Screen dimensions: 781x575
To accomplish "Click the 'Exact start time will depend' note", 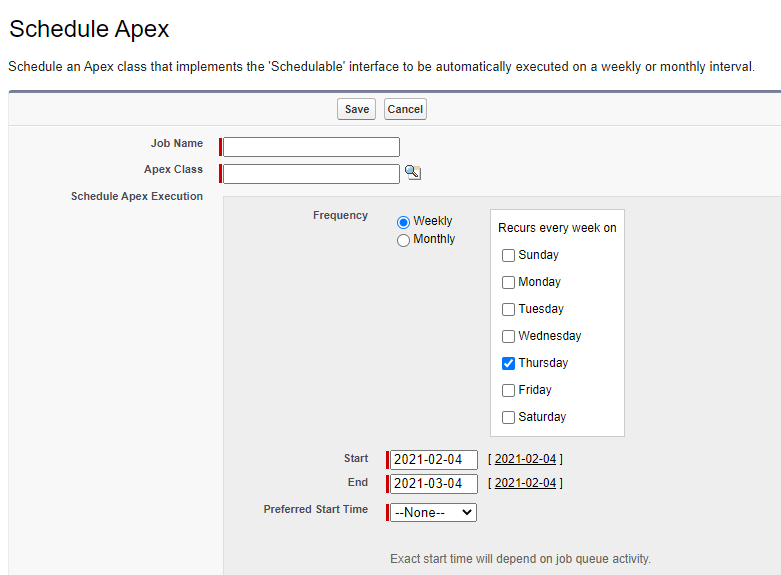I will [521, 559].
